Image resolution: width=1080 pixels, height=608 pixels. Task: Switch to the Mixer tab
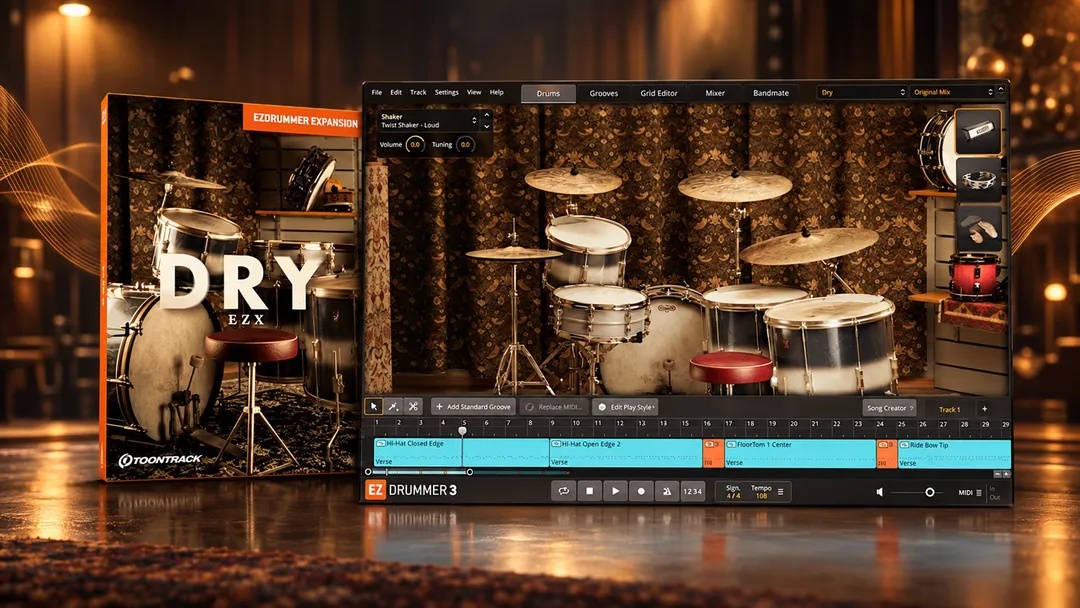coord(715,93)
